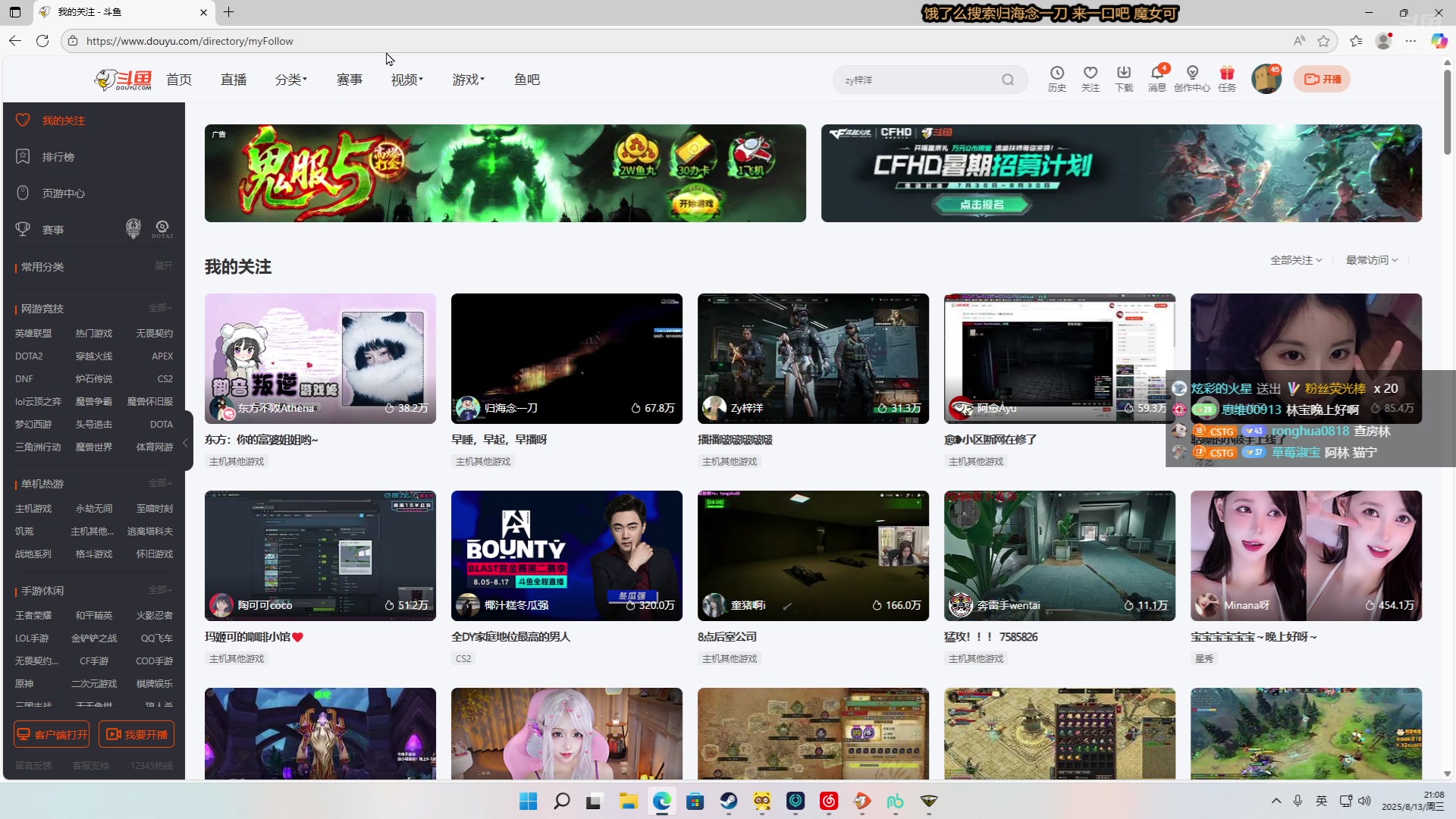Viewport: 1456px width, 819px height.
Task: Click 我要开播 button
Action: pyautogui.click(x=136, y=734)
